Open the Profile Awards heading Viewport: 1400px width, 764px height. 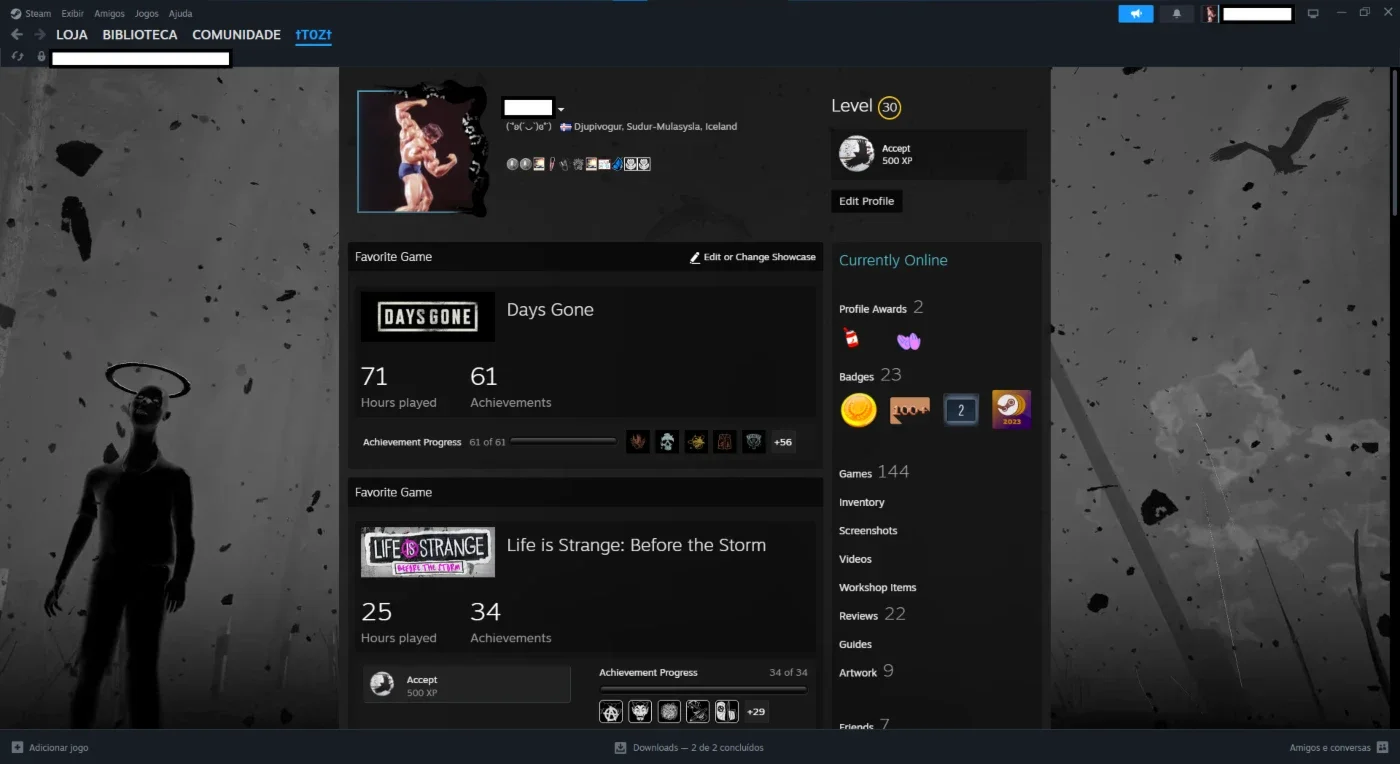click(873, 309)
